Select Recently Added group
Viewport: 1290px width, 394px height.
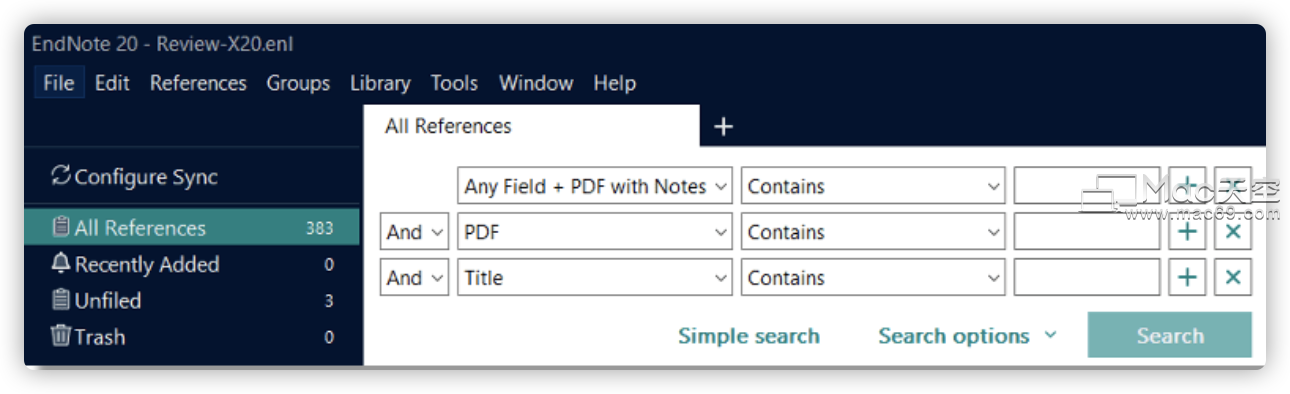click(192, 264)
